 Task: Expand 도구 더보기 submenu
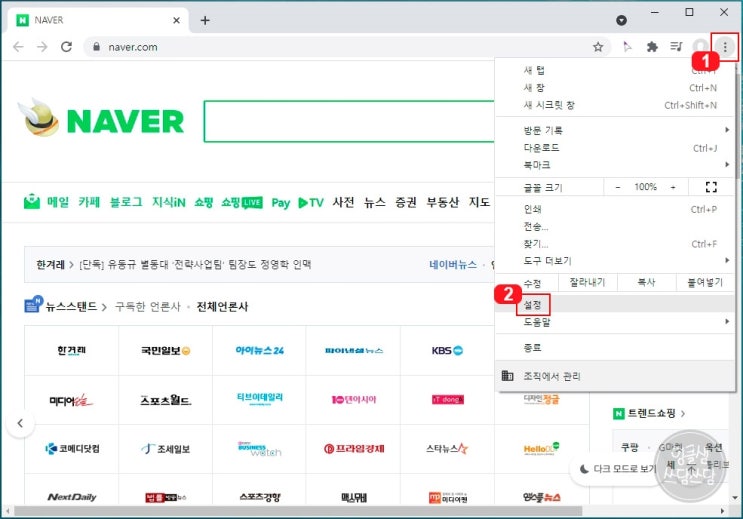coord(615,261)
